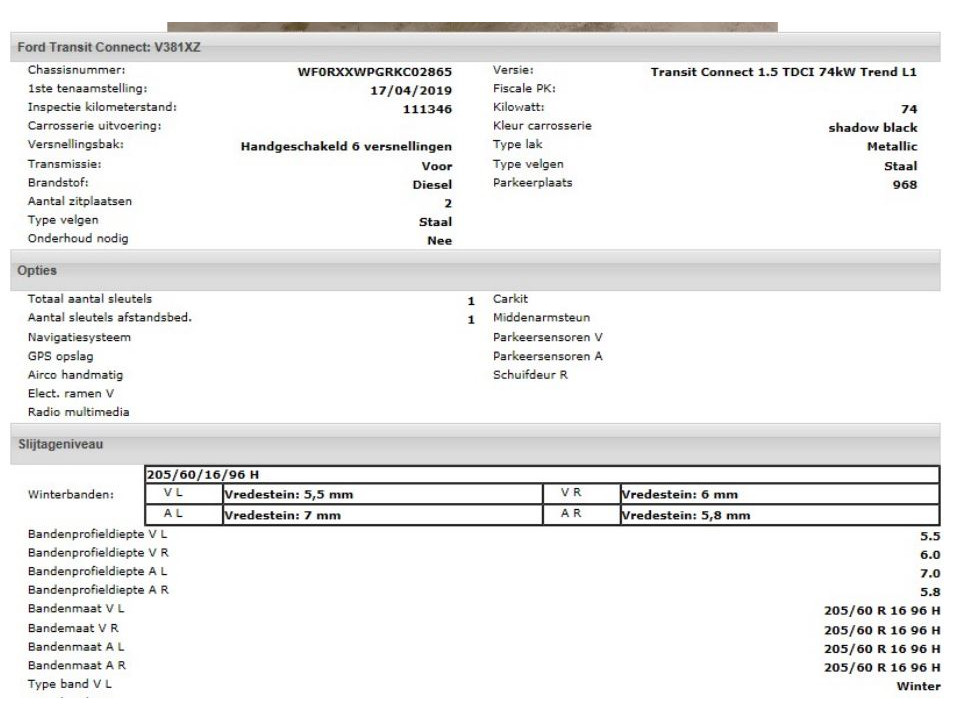The height and width of the screenshot is (721, 962).
Task: Click the 'Kilowatt:' label
Action: coord(518,107)
